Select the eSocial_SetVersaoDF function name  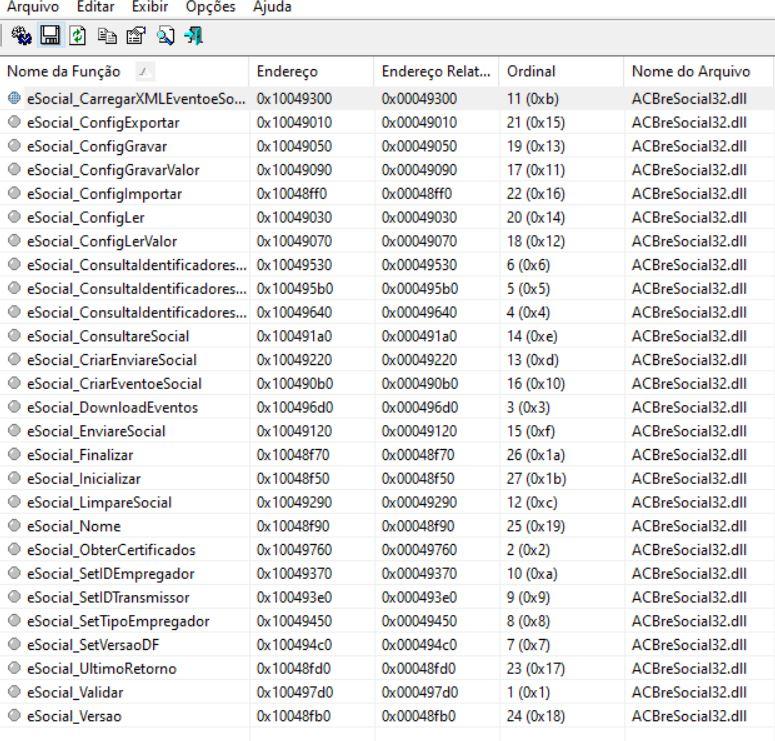coord(93,645)
